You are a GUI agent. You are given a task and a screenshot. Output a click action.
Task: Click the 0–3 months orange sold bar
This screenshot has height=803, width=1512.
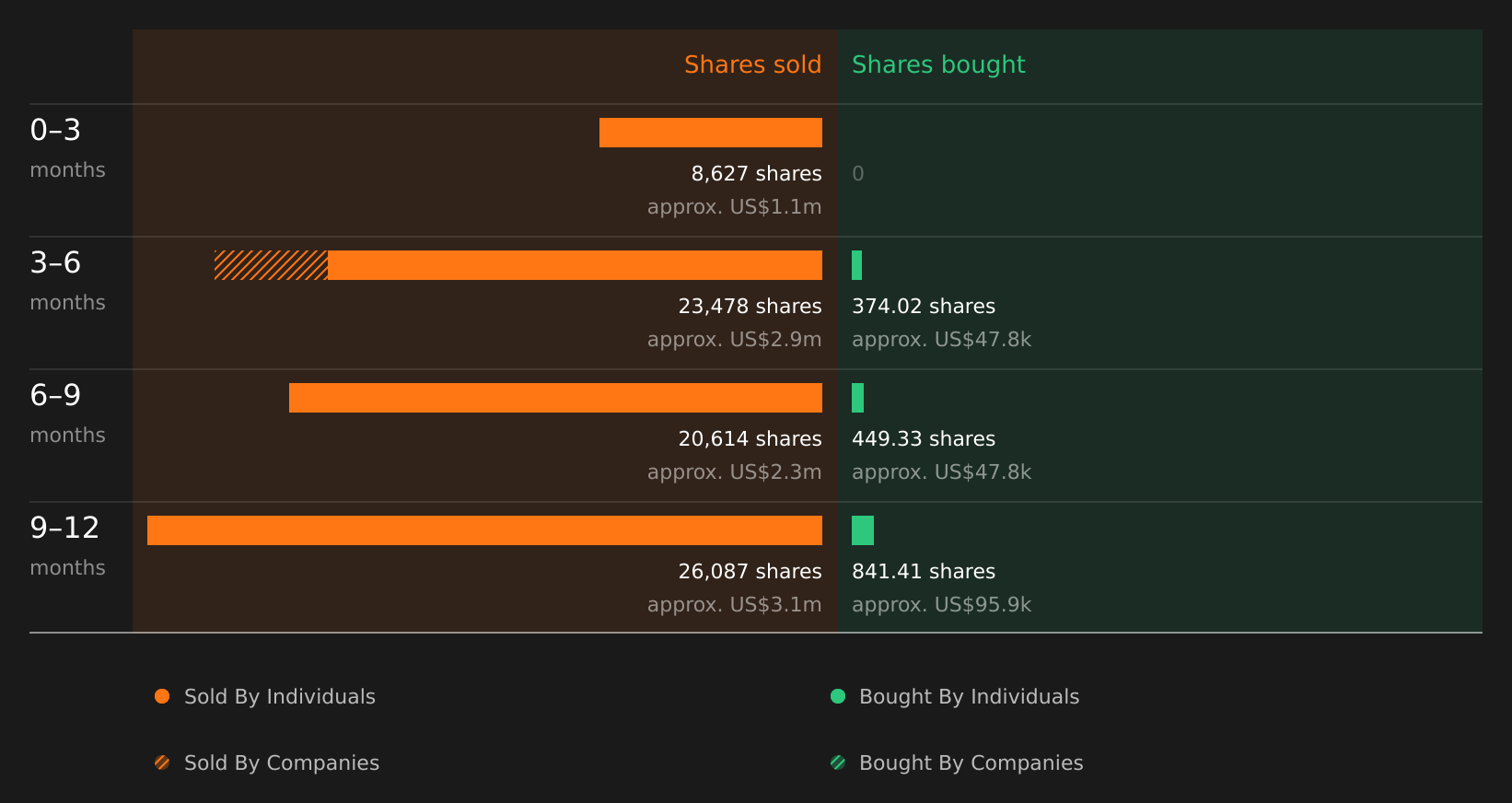pyautogui.click(x=711, y=133)
